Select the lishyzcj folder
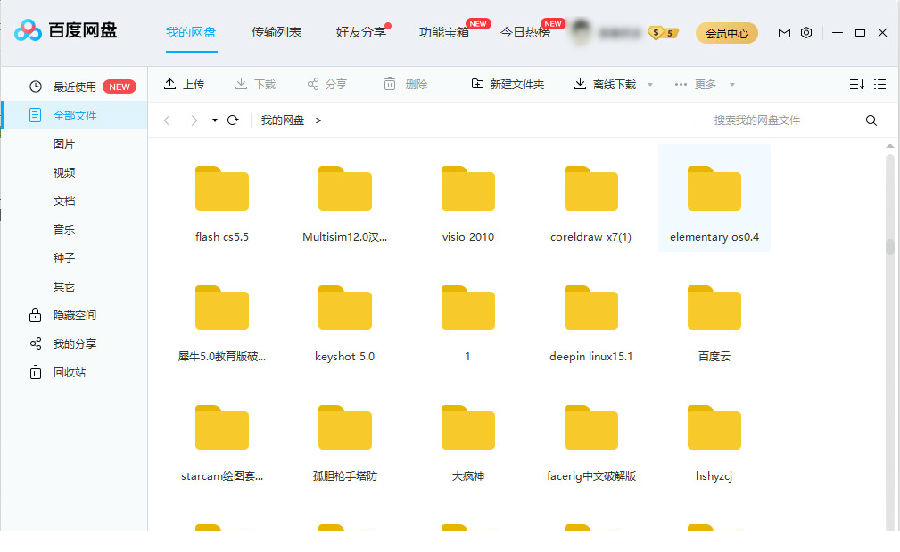 click(x=714, y=443)
